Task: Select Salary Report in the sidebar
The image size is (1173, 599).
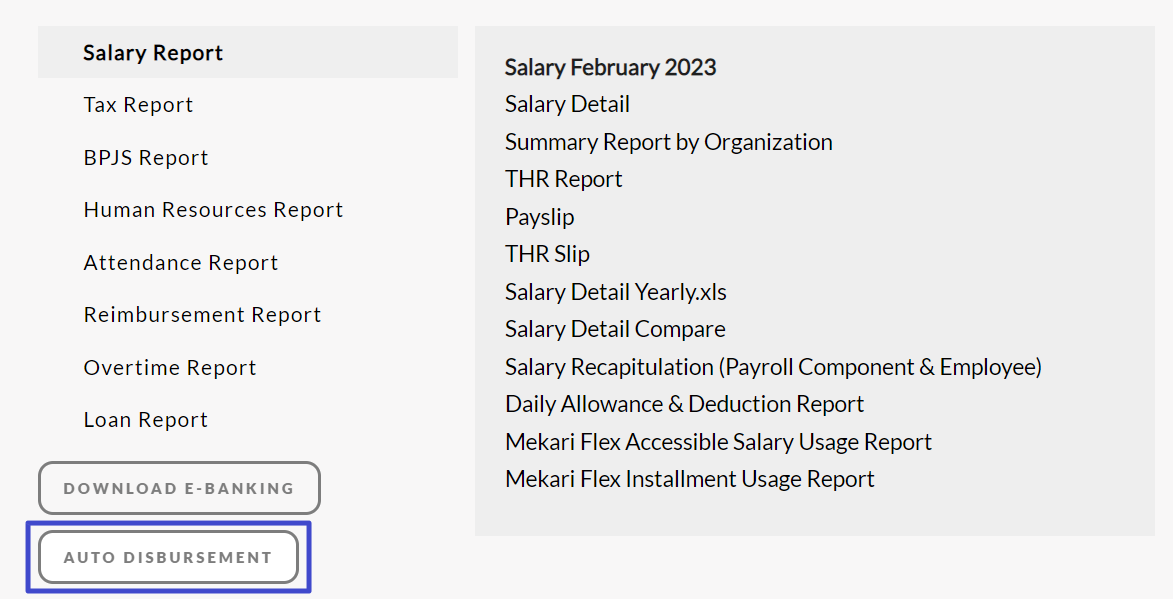Action: [248, 52]
